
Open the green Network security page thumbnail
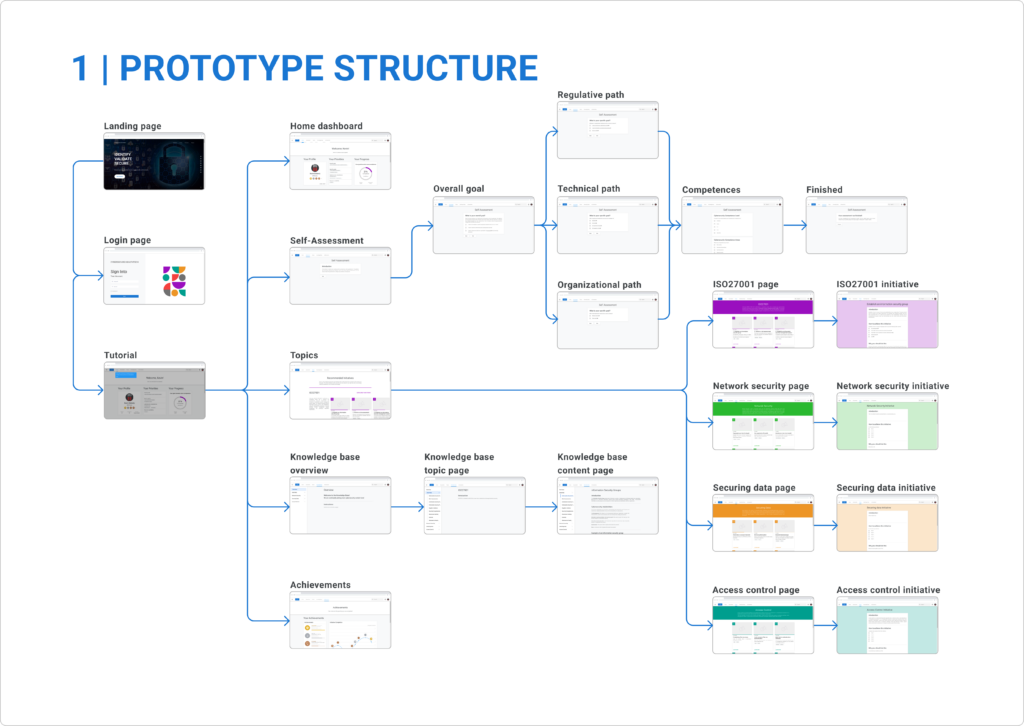[762, 422]
